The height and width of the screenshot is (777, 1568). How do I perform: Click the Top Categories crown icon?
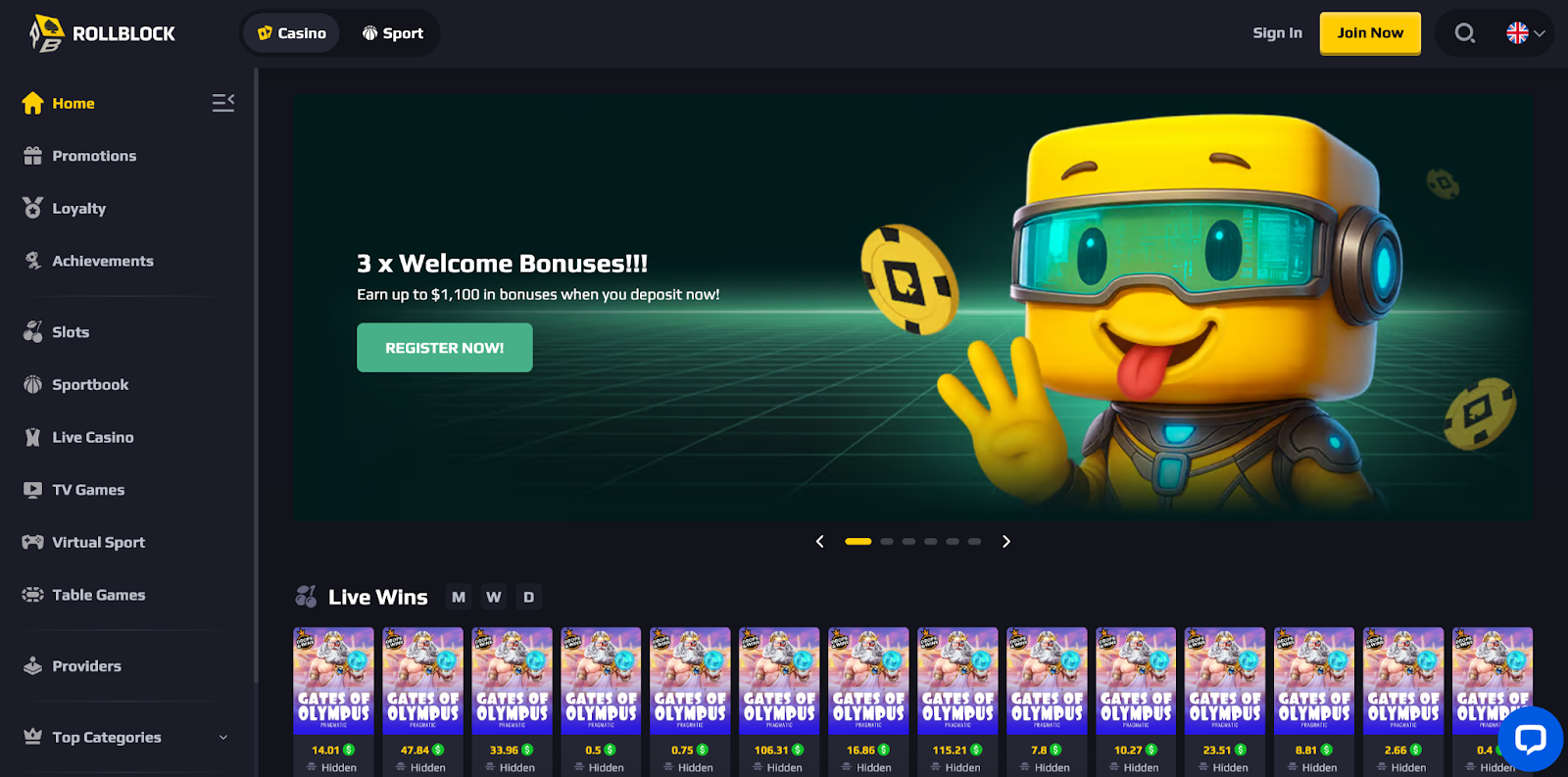[33, 737]
